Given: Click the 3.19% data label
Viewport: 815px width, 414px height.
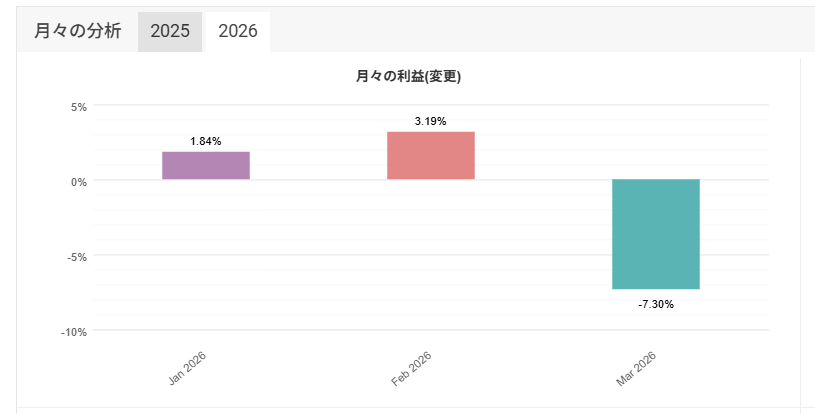Looking at the screenshot, I should click(x=431, y=121).
